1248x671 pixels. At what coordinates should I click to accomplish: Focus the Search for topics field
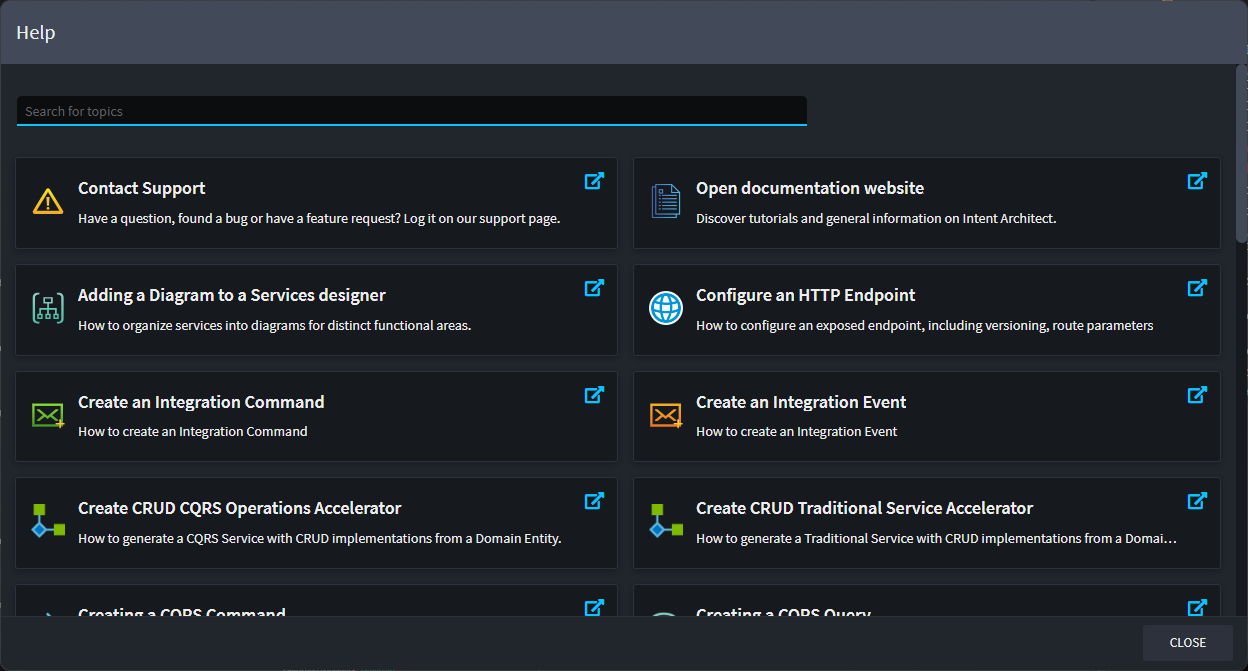click(x=411, y=111)
